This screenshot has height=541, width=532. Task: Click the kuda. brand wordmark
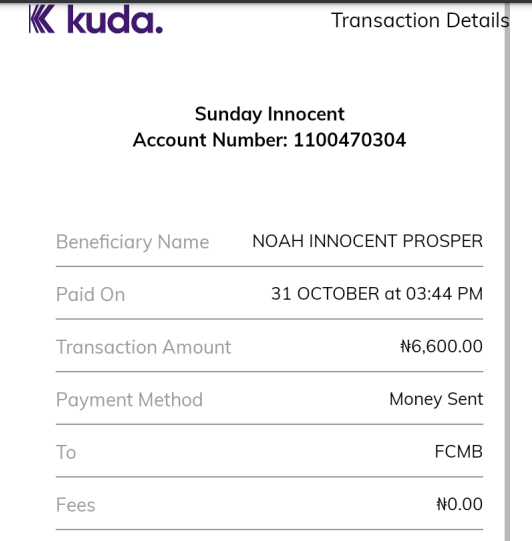115,19
